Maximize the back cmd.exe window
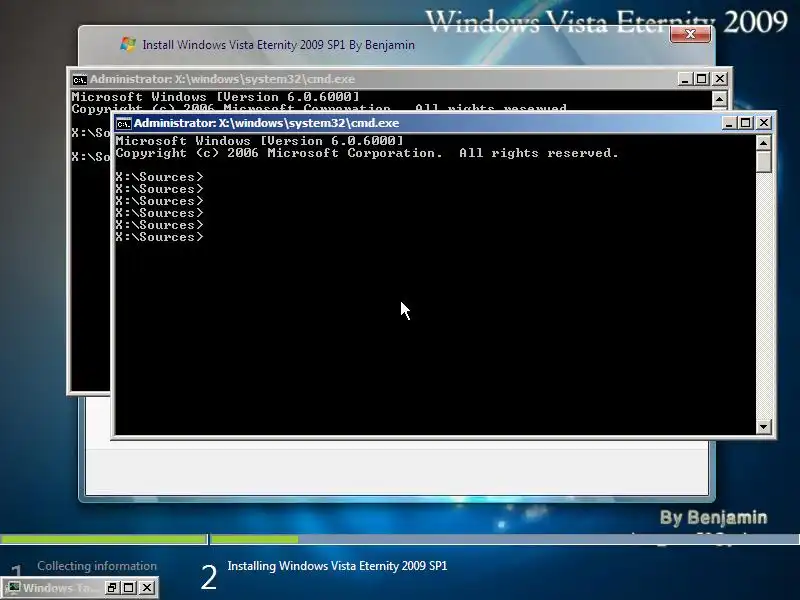The height and width of the screenshot is (600, 800). [x=702, y=79]
